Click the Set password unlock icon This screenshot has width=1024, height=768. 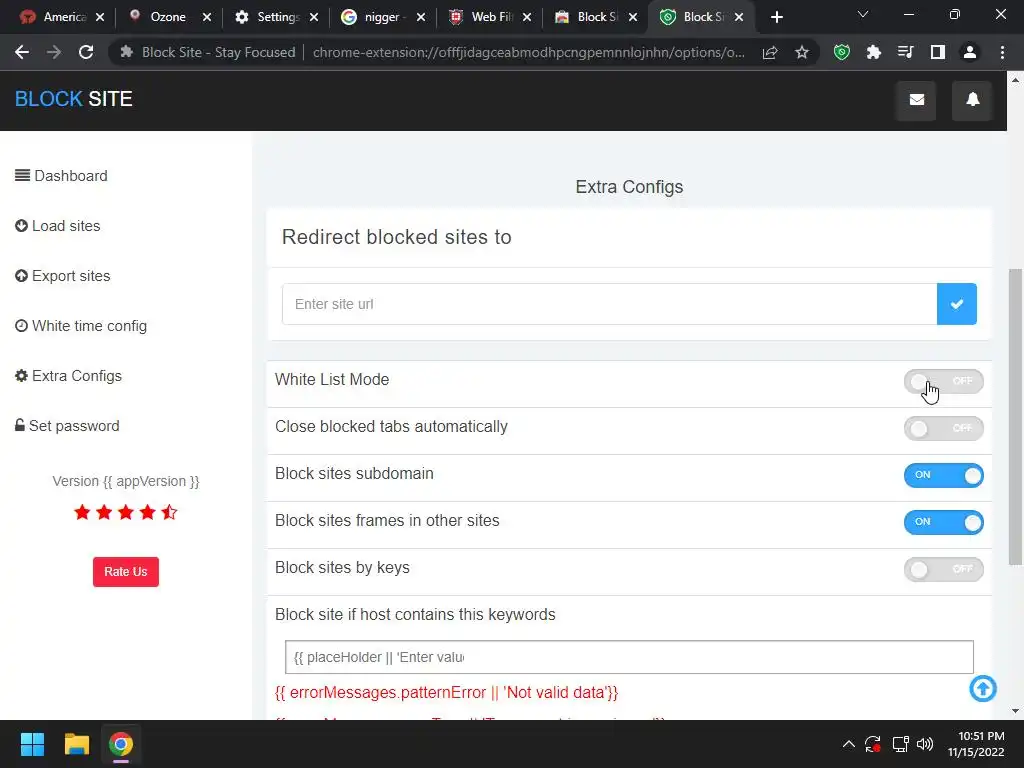pos(20,425)
